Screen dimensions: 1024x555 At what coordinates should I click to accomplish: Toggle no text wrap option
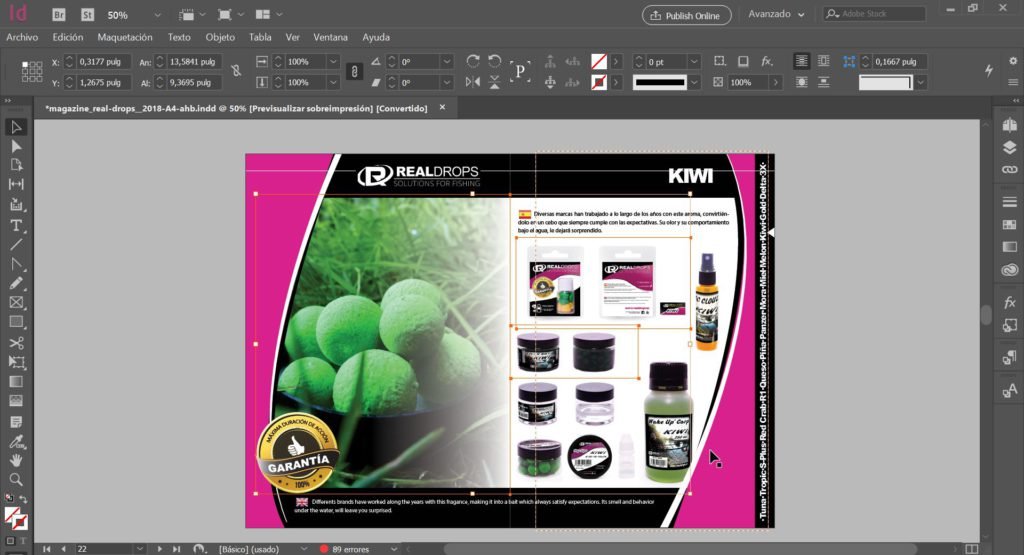801,61
